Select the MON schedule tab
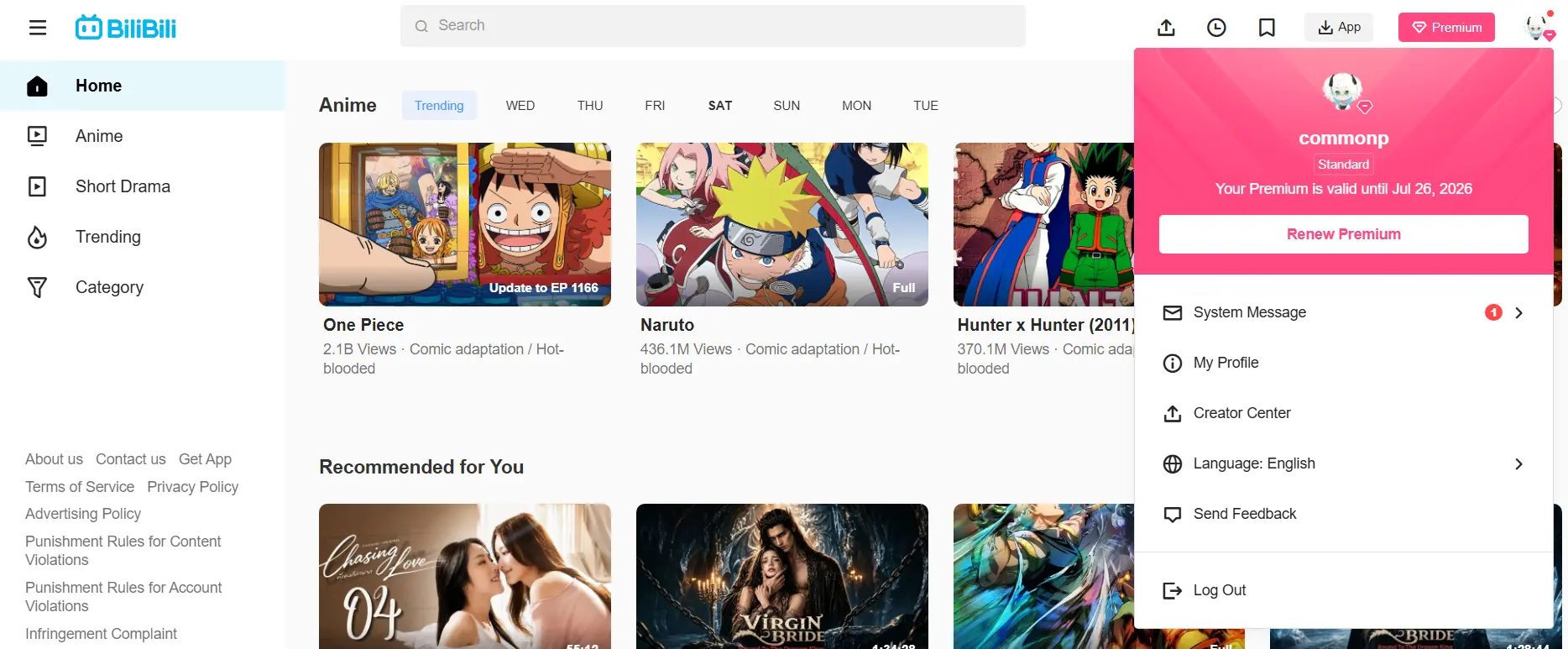 pos(857,105)
